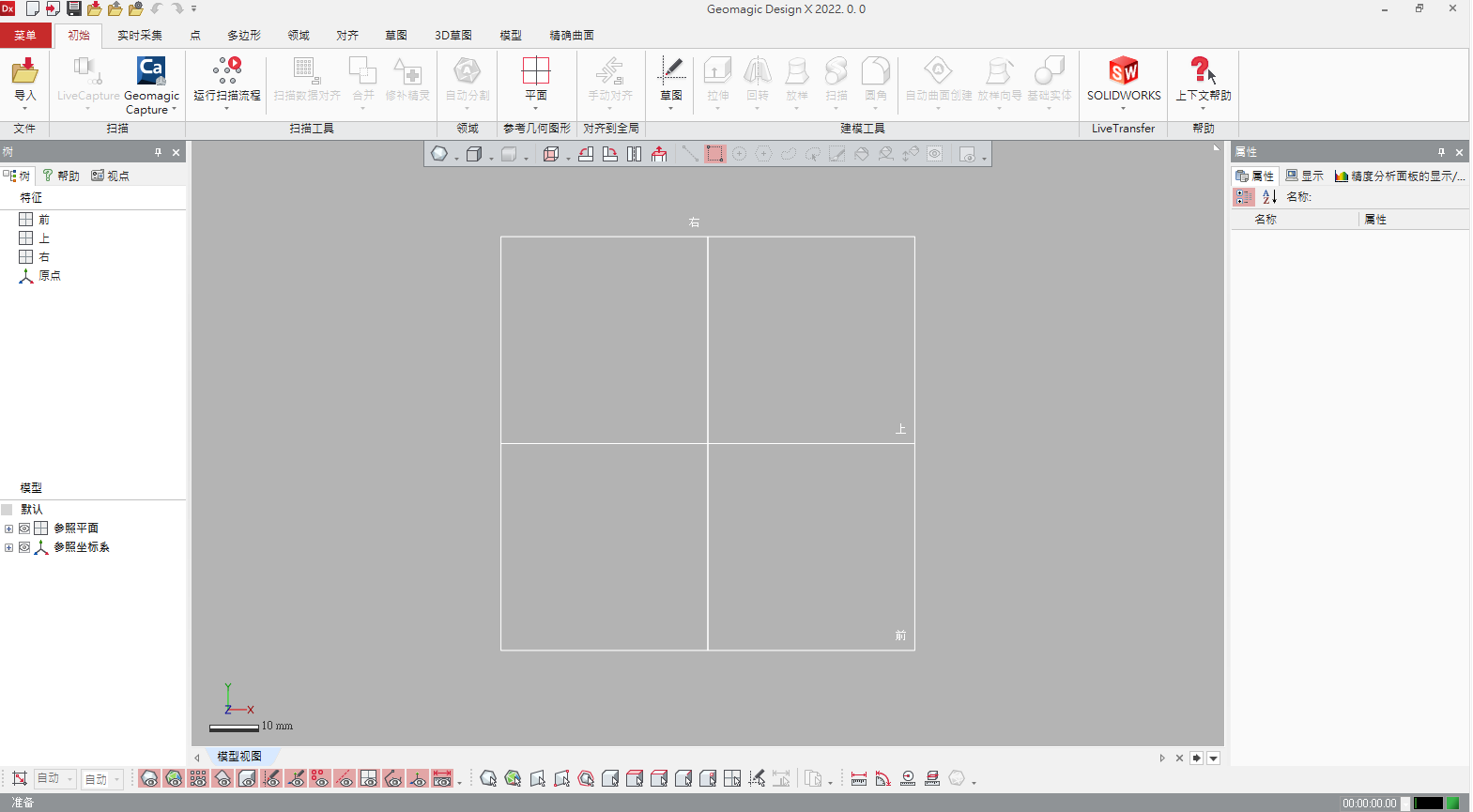Select the 模型视图 tab at bottom
1473x812 pixels.
tap(239, 757)
